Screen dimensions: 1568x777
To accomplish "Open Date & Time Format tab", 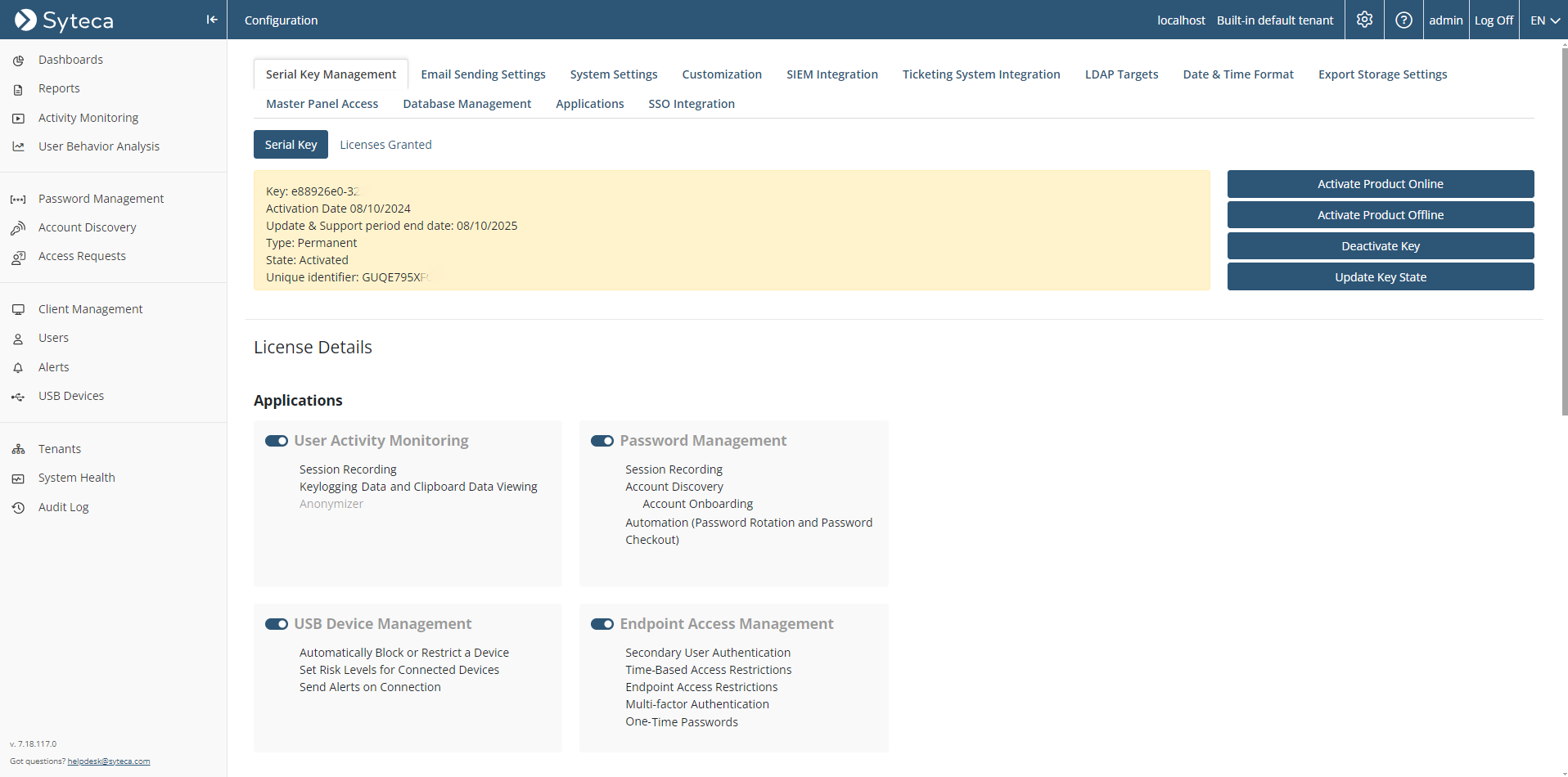I will click(x=1238, y=74).
